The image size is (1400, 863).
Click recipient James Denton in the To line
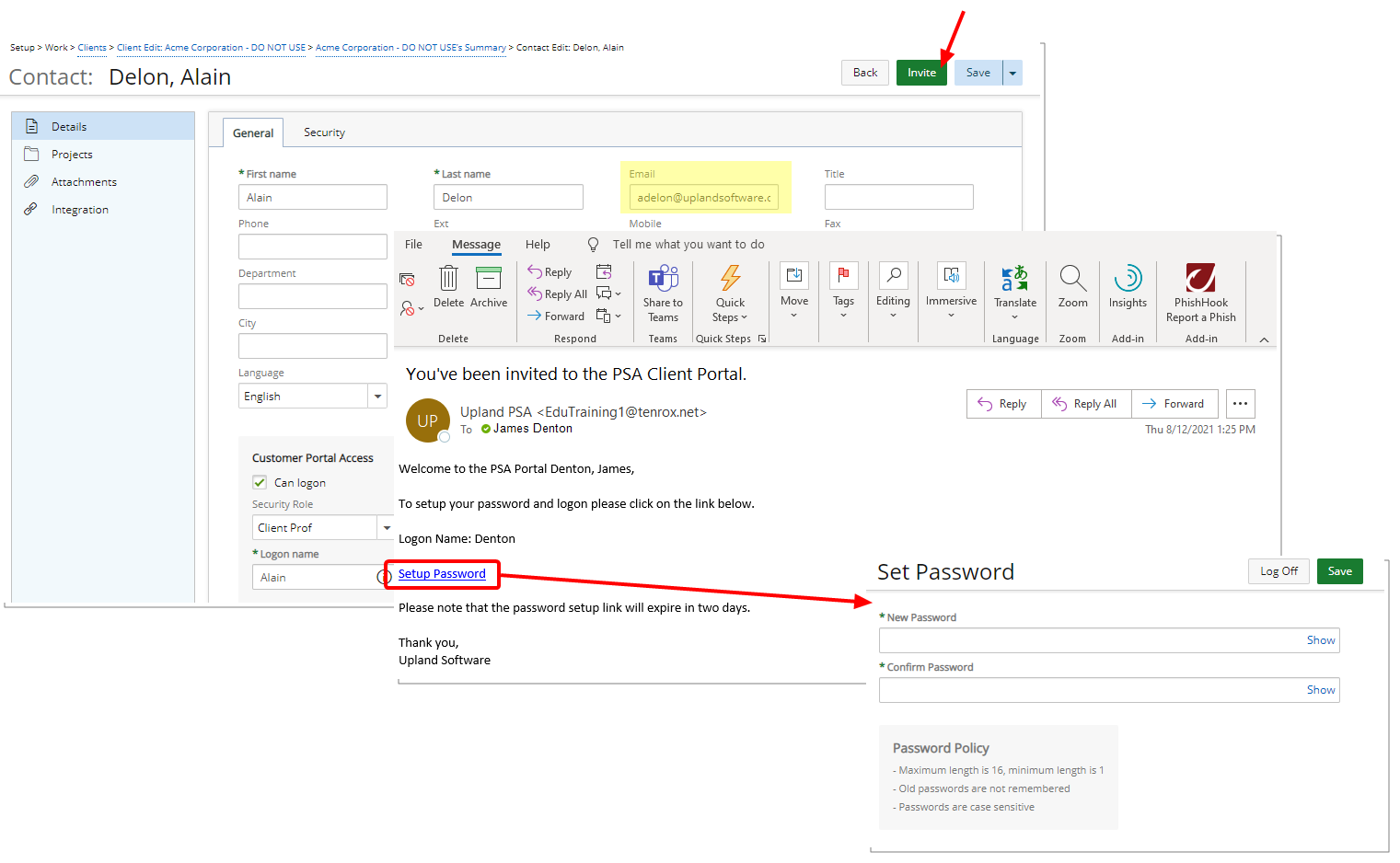pyautogui.click(x=533, y=429)
